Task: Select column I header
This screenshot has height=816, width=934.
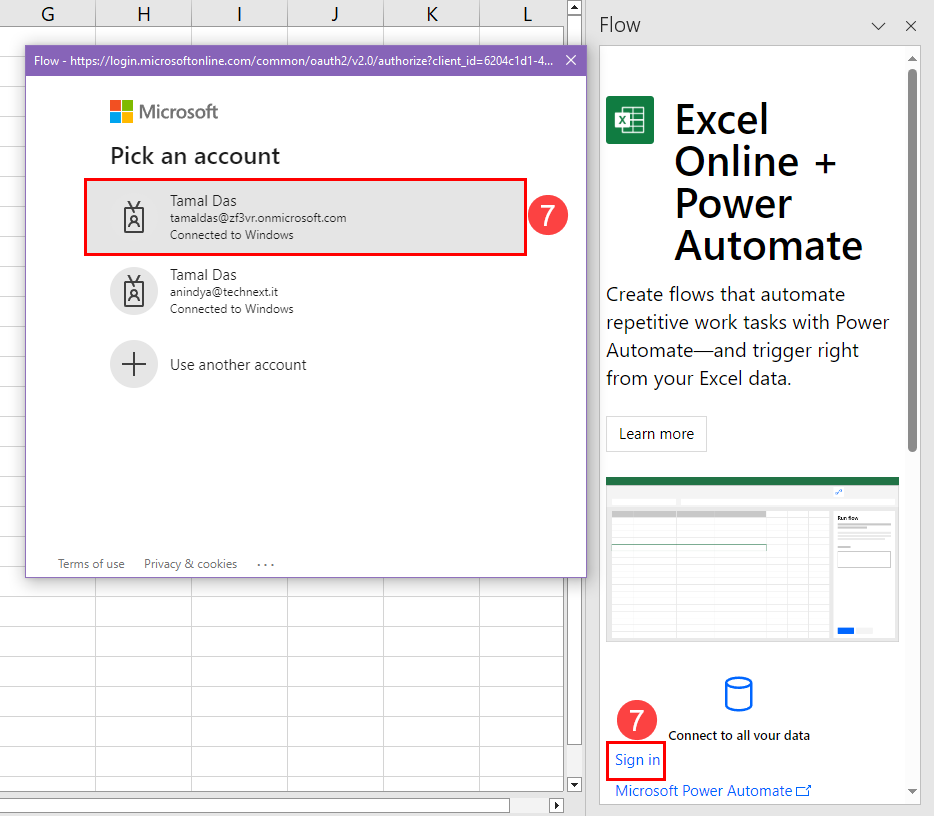Action: point(239,13)
